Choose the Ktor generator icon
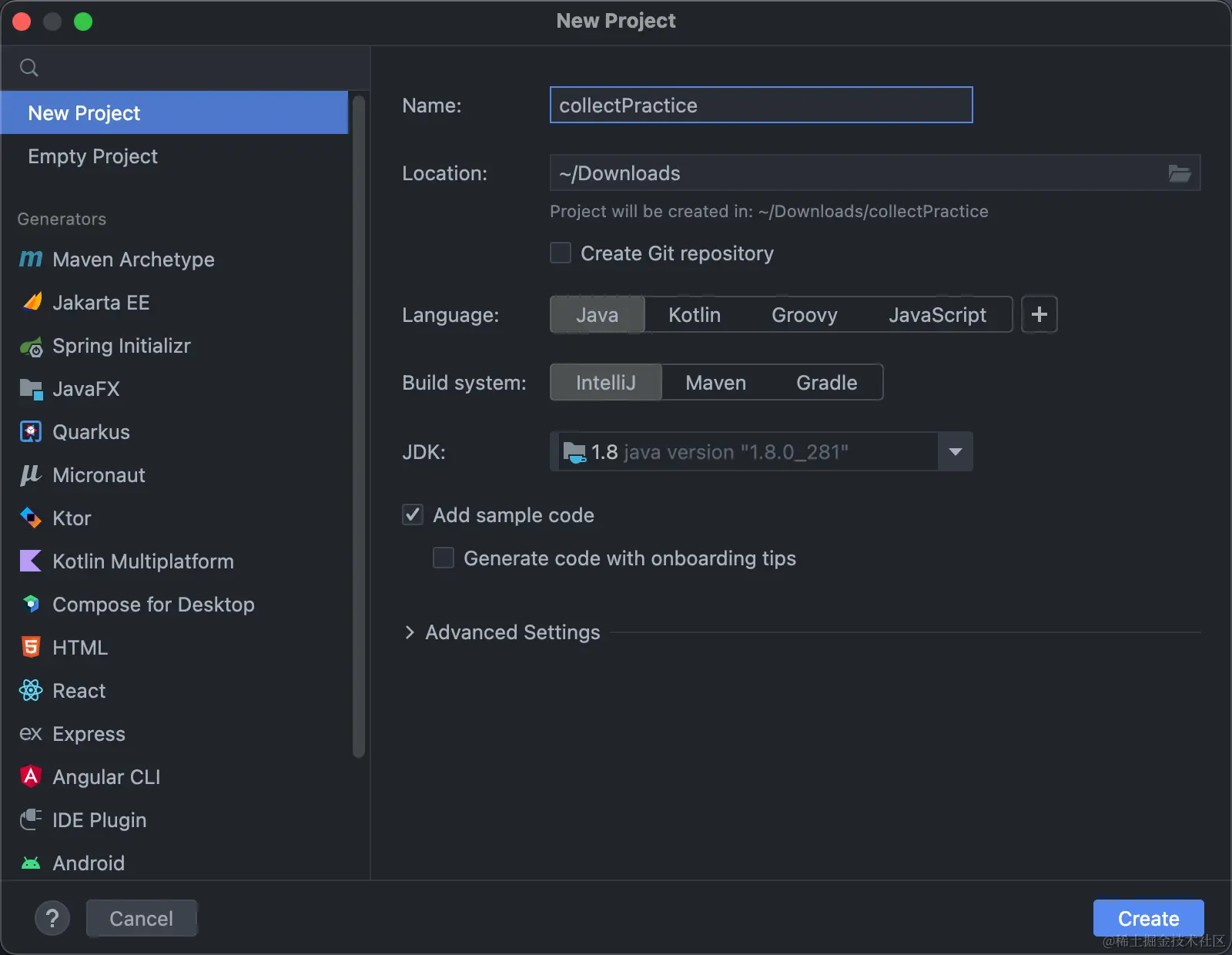This screenshot has height=955, width=1232. (x=31, y=518)
